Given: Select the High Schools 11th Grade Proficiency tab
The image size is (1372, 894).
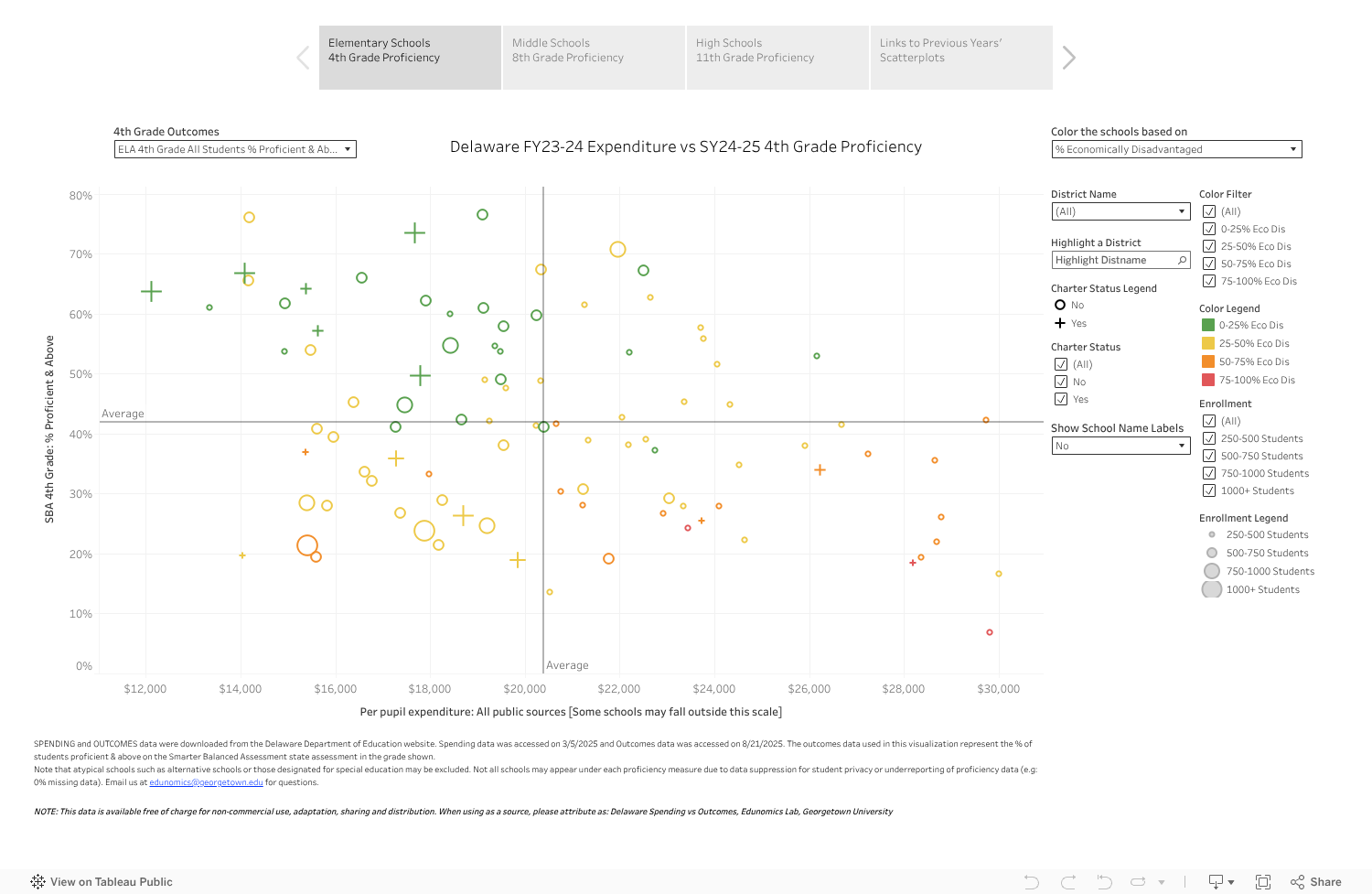Looking at the screenshot, I should 777,50.
